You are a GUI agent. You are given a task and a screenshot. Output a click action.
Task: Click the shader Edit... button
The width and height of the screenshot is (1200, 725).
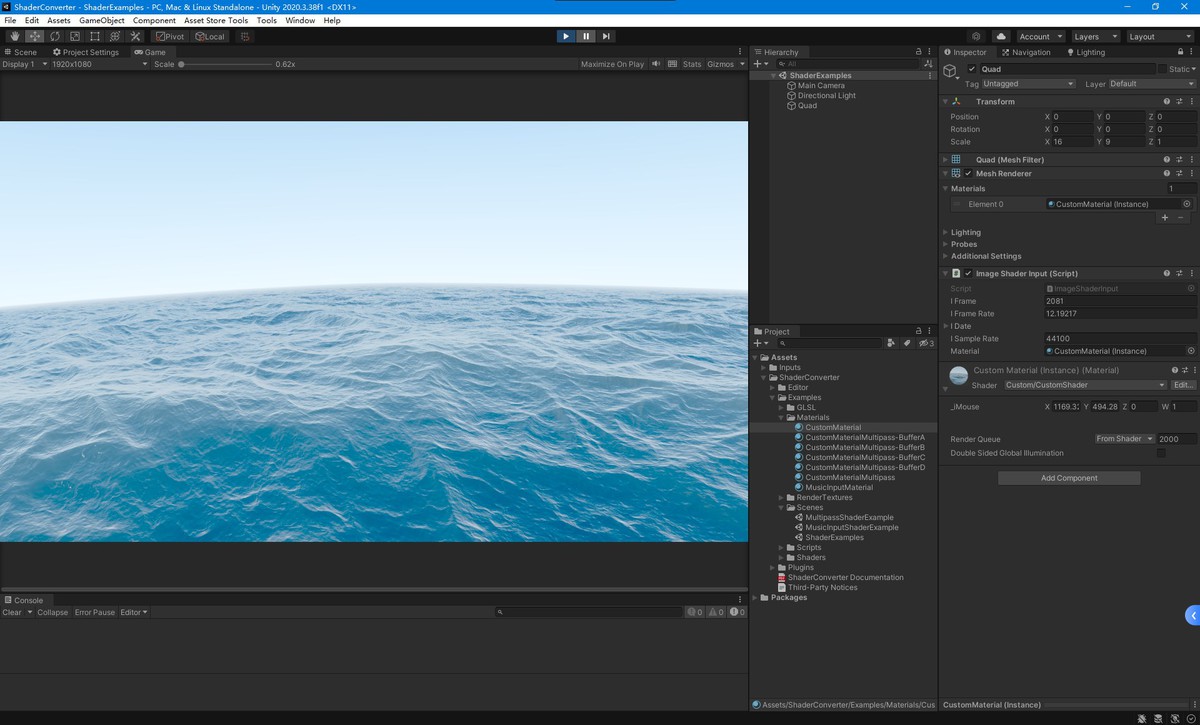(1183, 385)
